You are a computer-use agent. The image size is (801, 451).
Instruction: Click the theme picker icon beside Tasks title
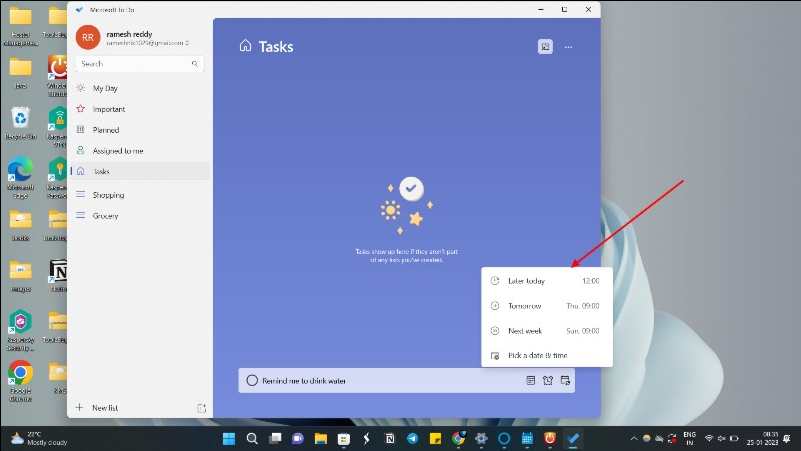[545, 46]
